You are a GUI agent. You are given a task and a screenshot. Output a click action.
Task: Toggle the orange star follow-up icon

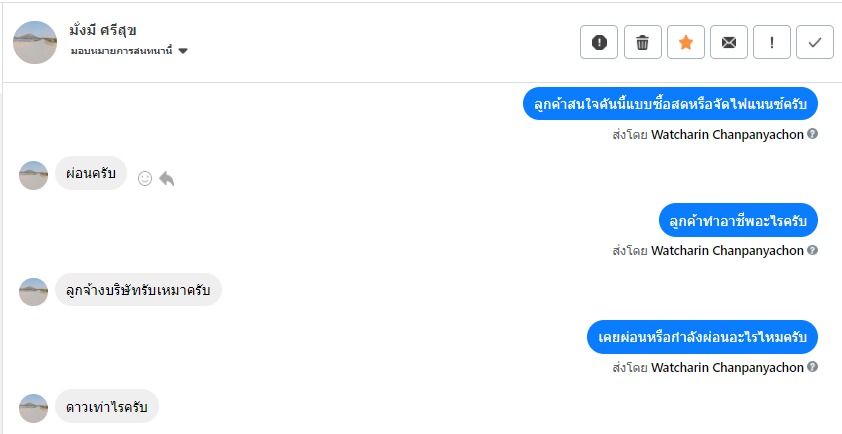point(686,42)
